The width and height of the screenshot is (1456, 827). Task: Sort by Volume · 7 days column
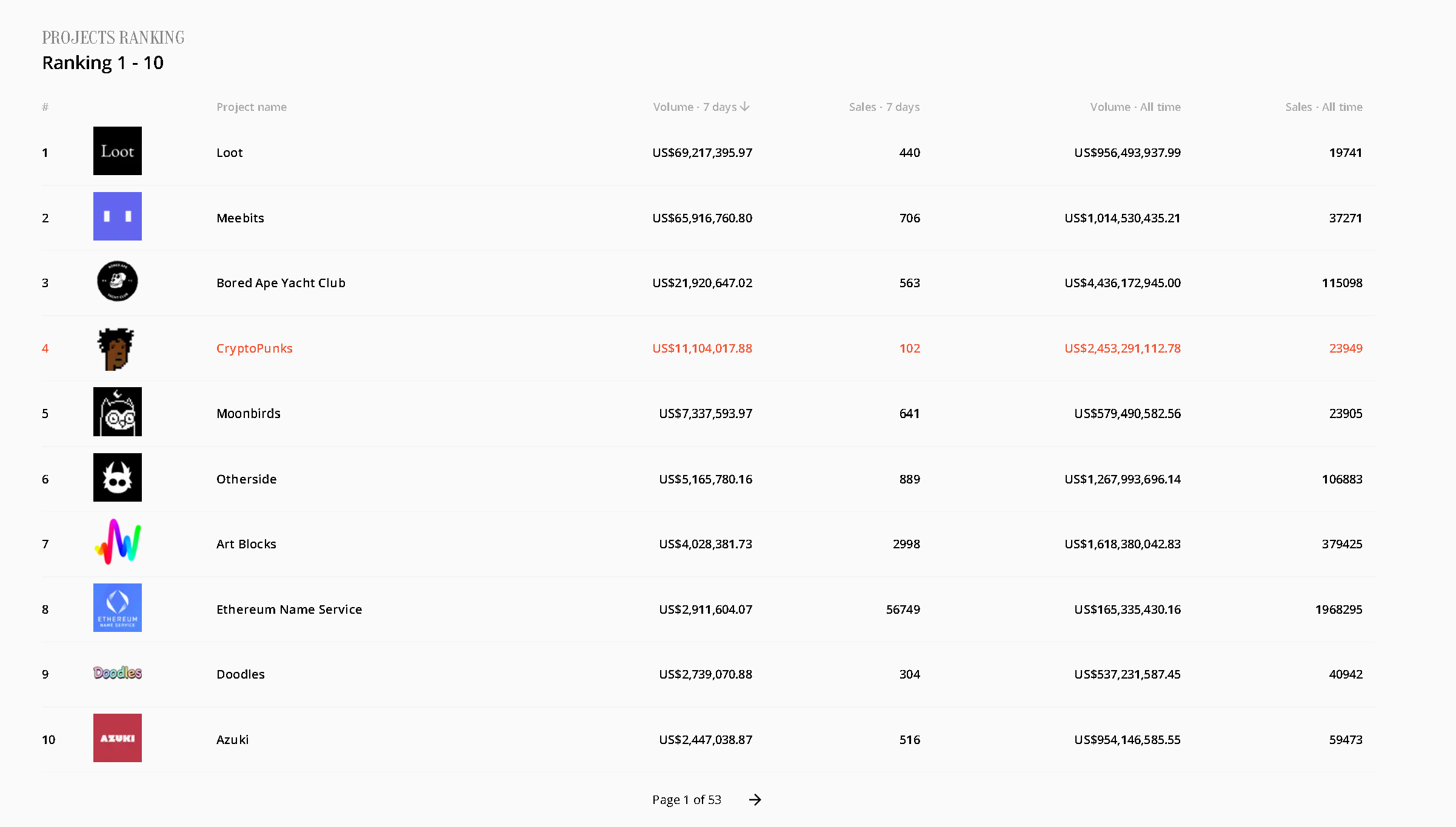coord(695,107)
